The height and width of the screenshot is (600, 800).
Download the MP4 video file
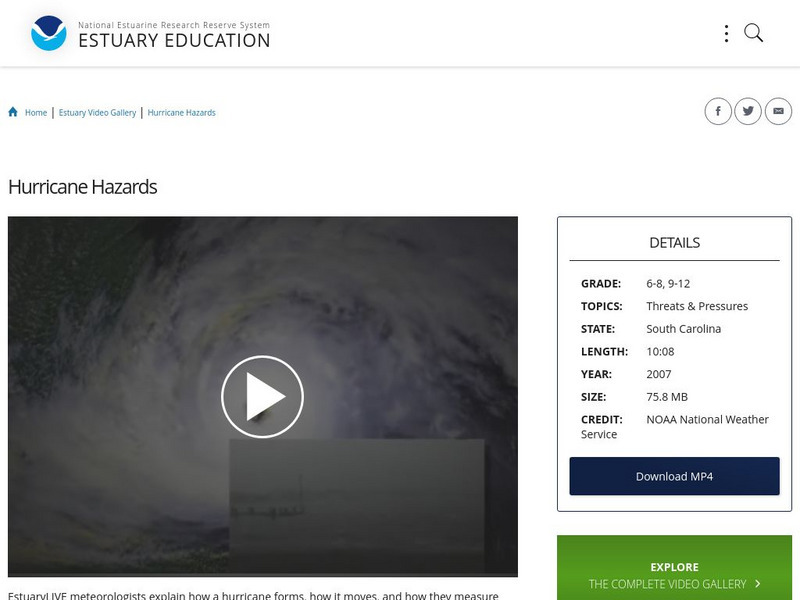pos(674,476)
